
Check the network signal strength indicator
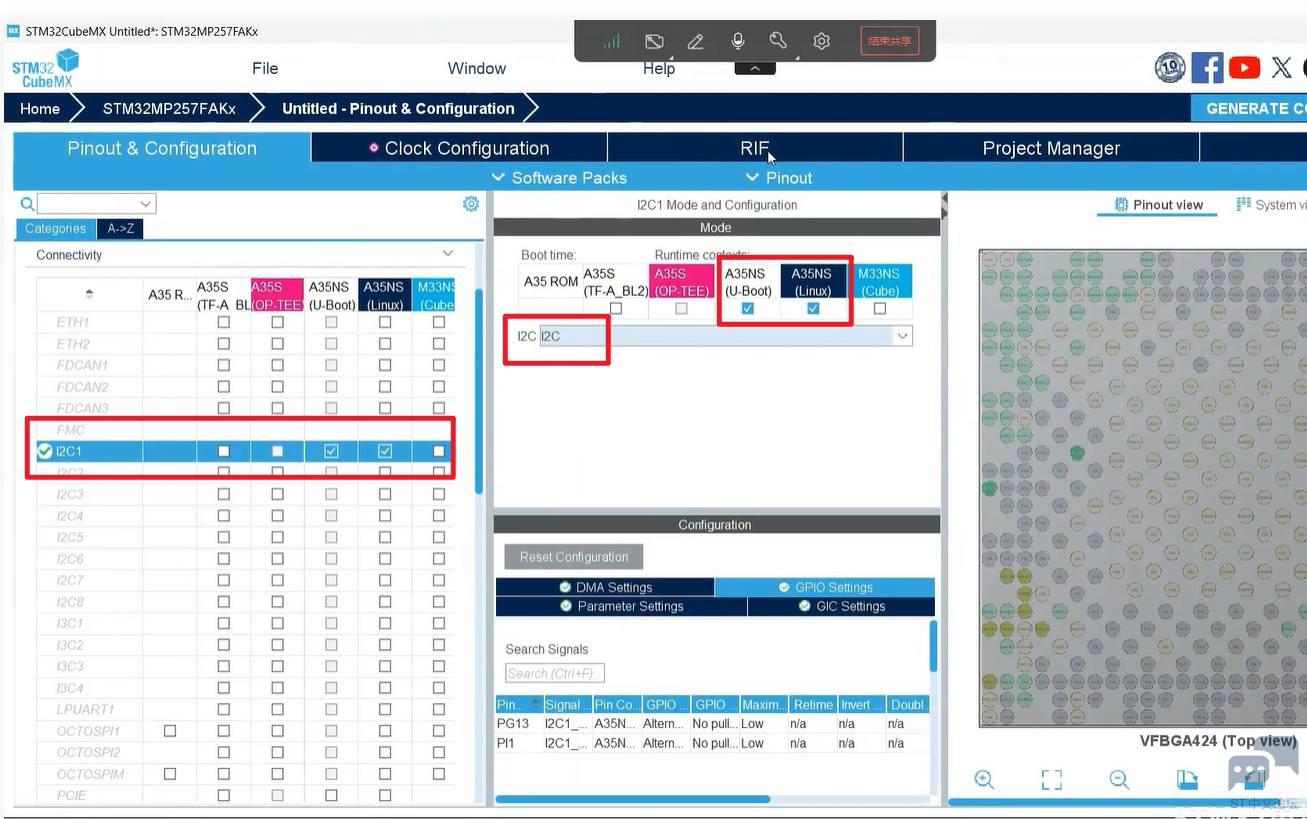612,42
